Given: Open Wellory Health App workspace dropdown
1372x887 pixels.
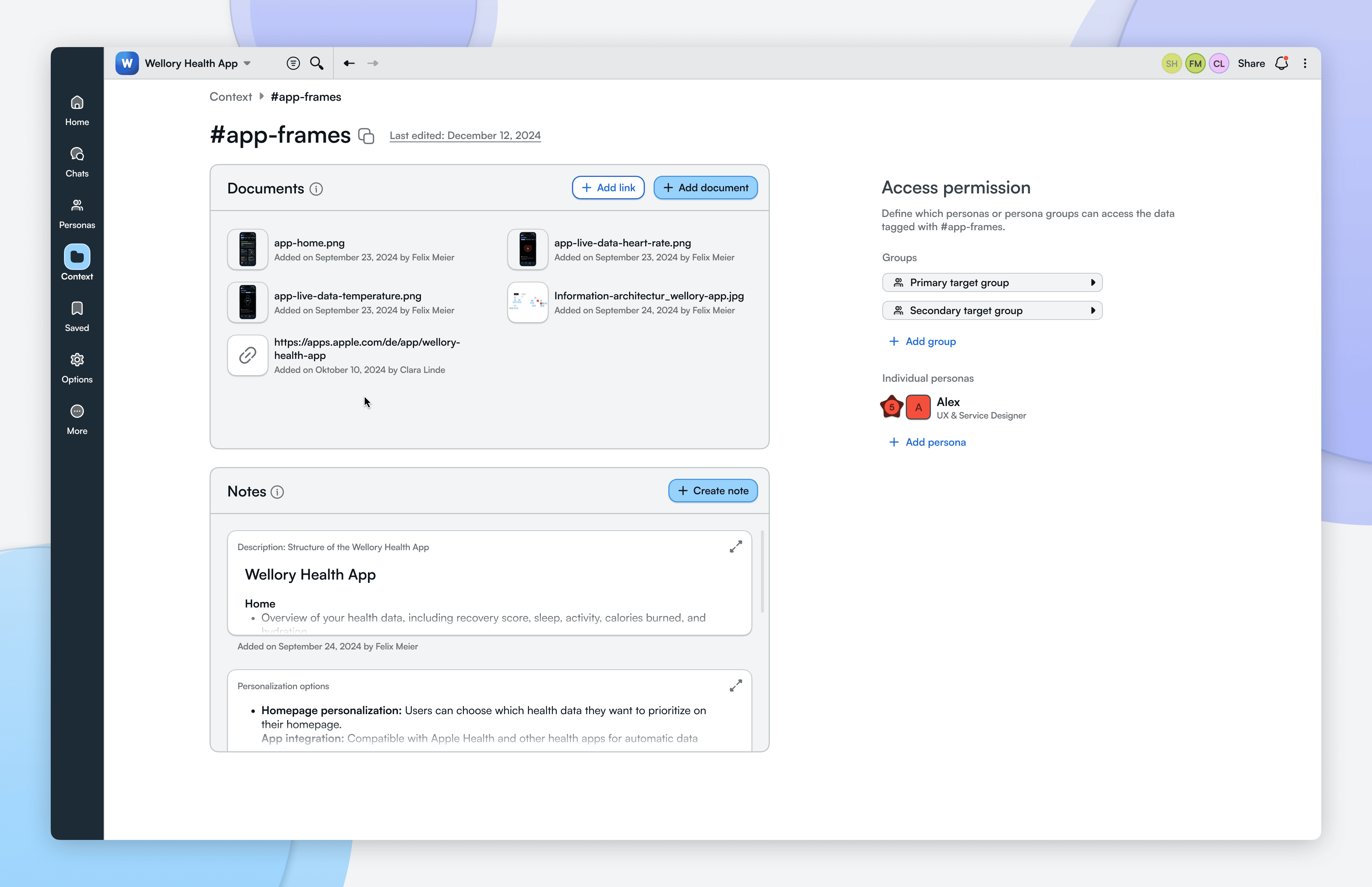Looking at the screenshot, I should [x=247, y=63].
